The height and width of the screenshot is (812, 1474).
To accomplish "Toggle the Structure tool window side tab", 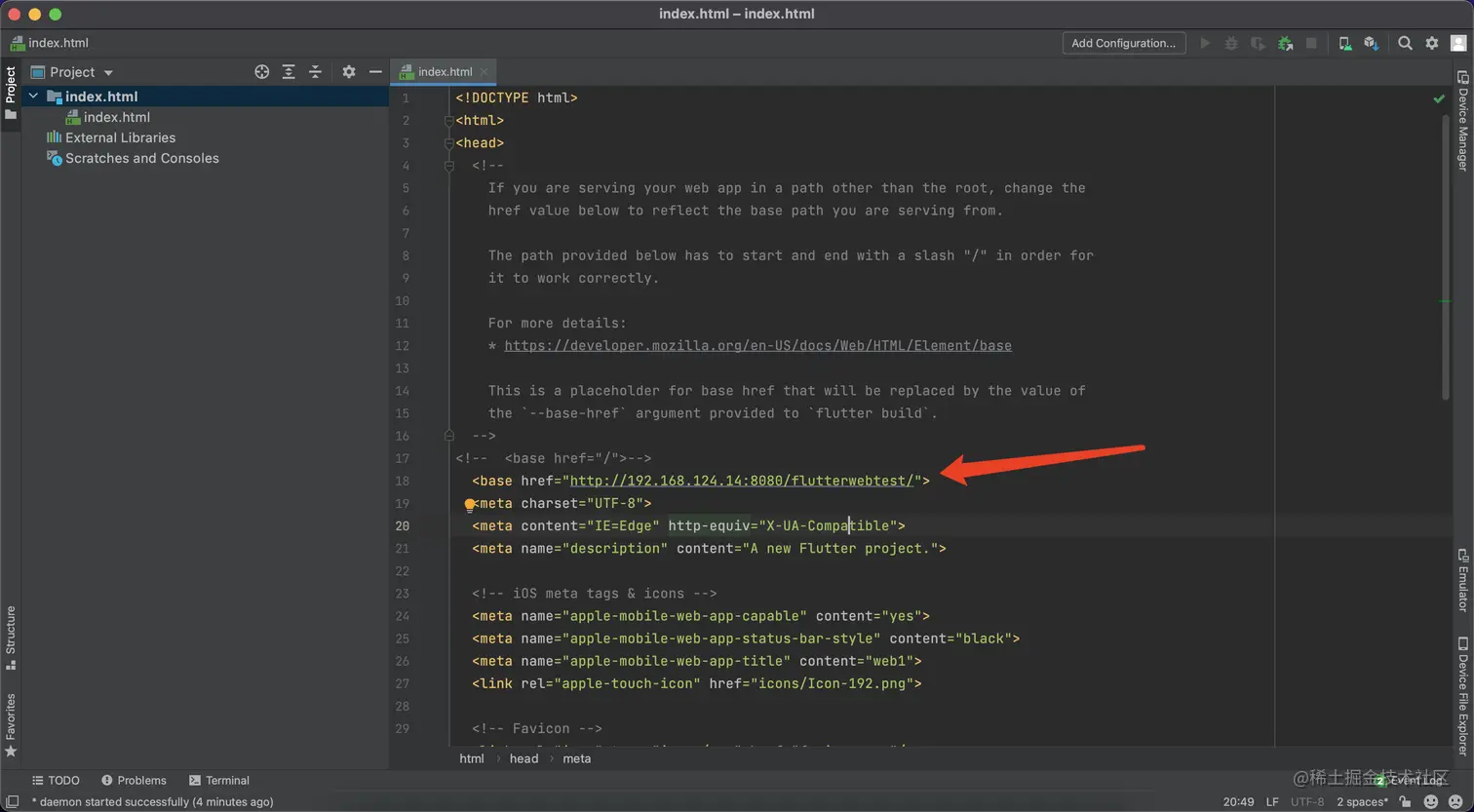I will click(11, 637).
